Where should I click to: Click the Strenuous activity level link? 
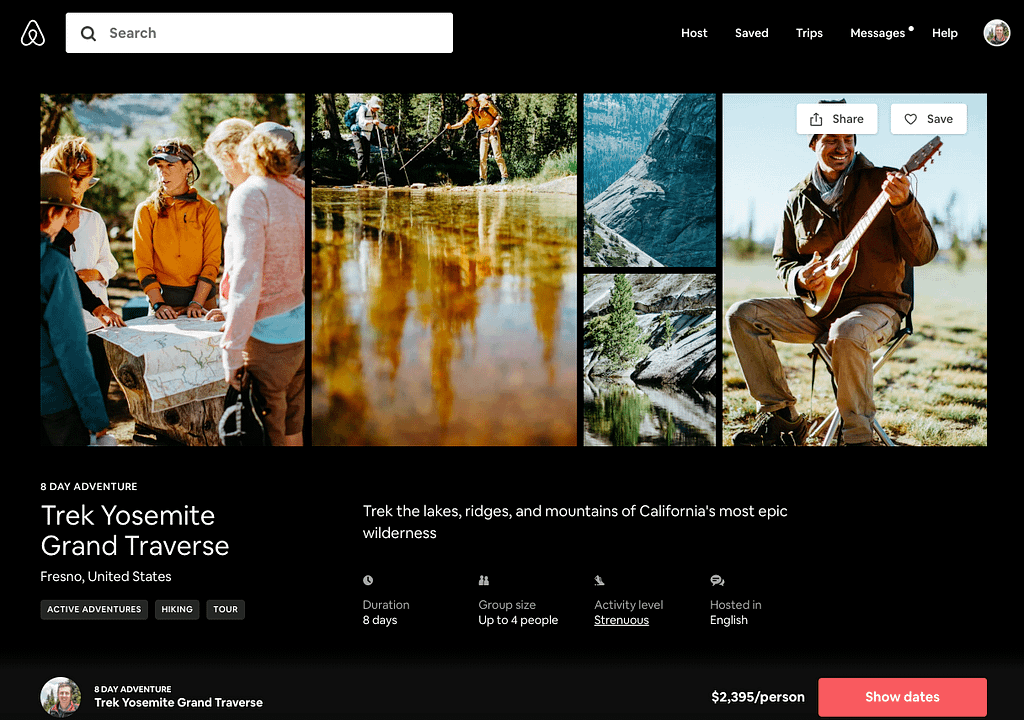click(x=621, y=620)
